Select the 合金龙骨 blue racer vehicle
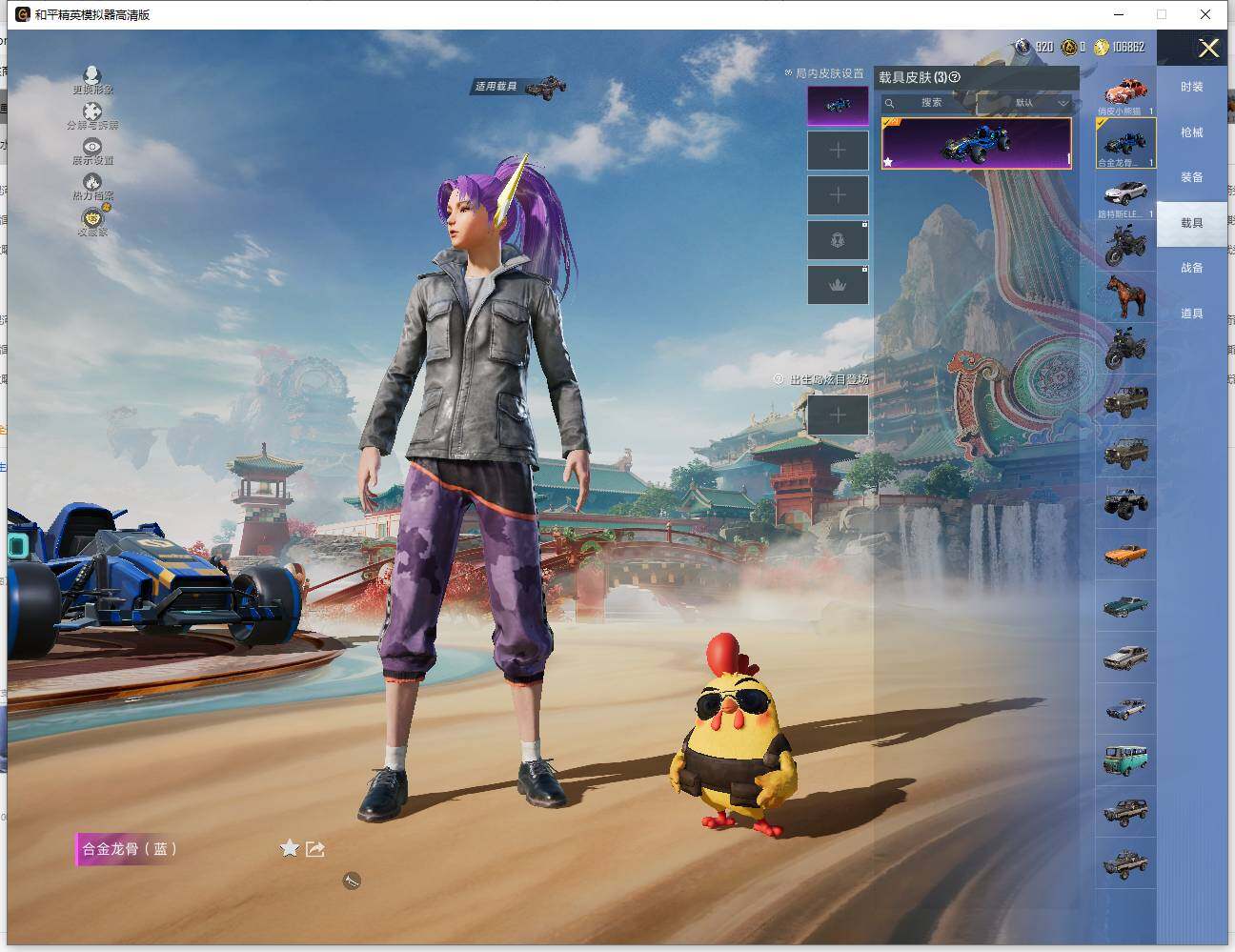The width and height of the screenshot is (1235, 952). (1125, 144)
